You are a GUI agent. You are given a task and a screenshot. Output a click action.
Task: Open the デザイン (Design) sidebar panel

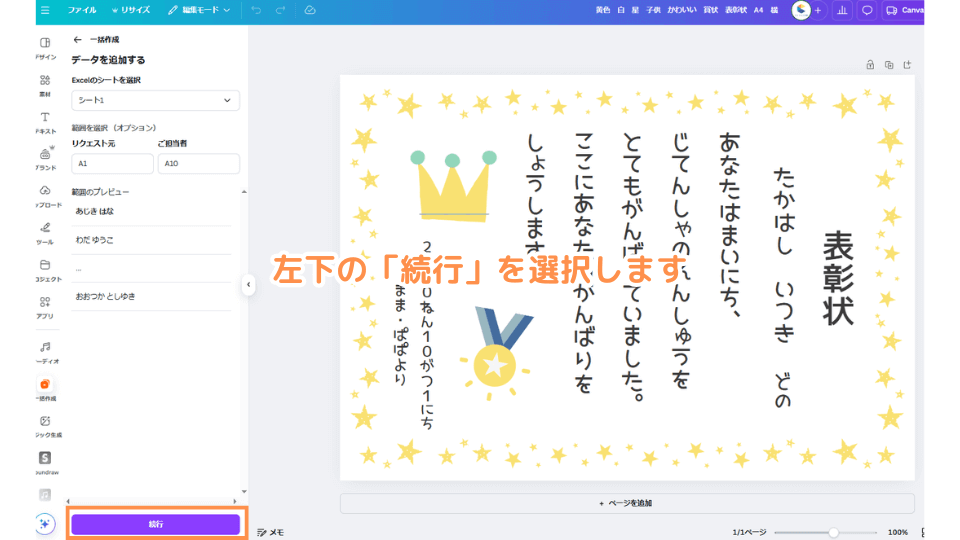click(x=45, y=46)
